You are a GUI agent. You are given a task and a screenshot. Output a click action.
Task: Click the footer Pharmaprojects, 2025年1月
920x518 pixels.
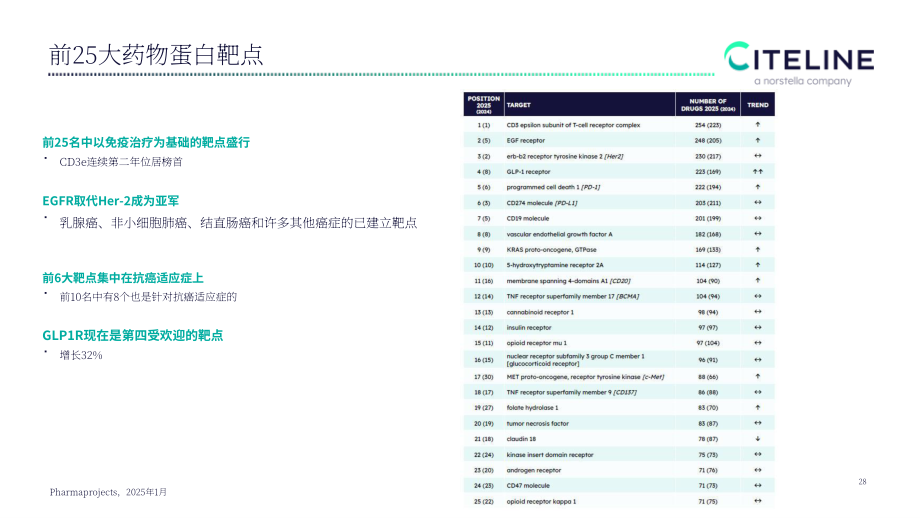pyautogui.click(x=108, y=492)
